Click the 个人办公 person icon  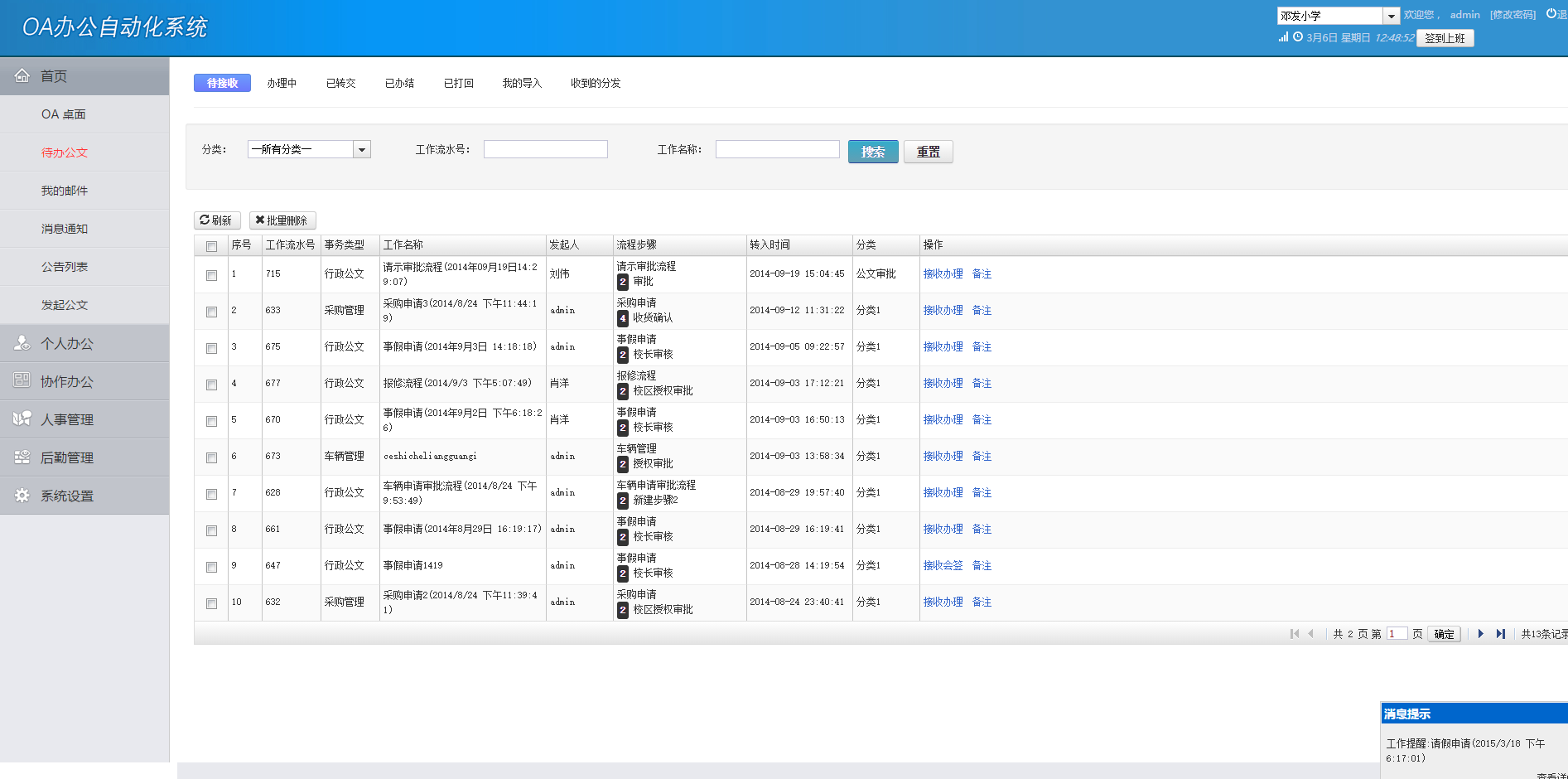click(22, 342)
